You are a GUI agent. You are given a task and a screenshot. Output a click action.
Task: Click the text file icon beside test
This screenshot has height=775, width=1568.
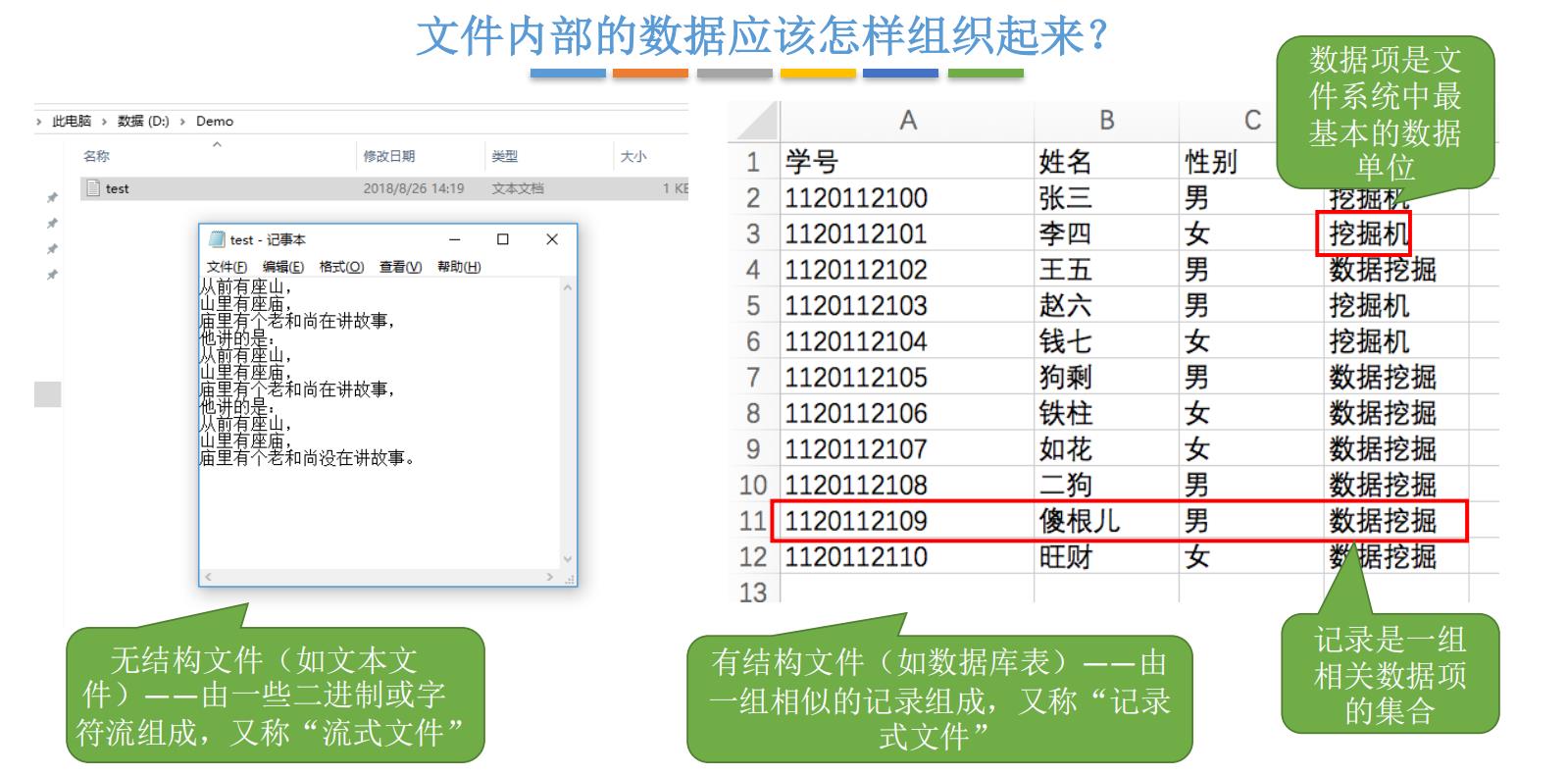93,188
